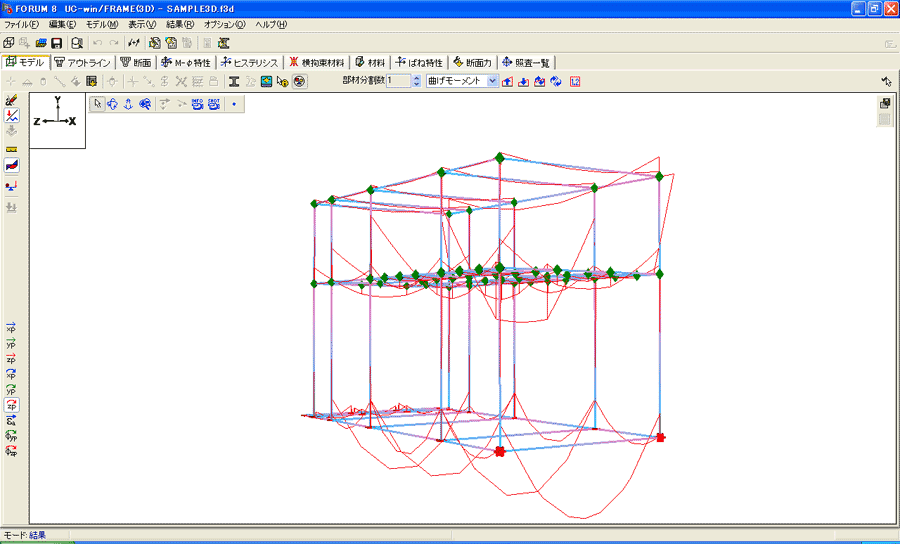Click the cursor arrow icon at toolbar far right

pos(886,81)
